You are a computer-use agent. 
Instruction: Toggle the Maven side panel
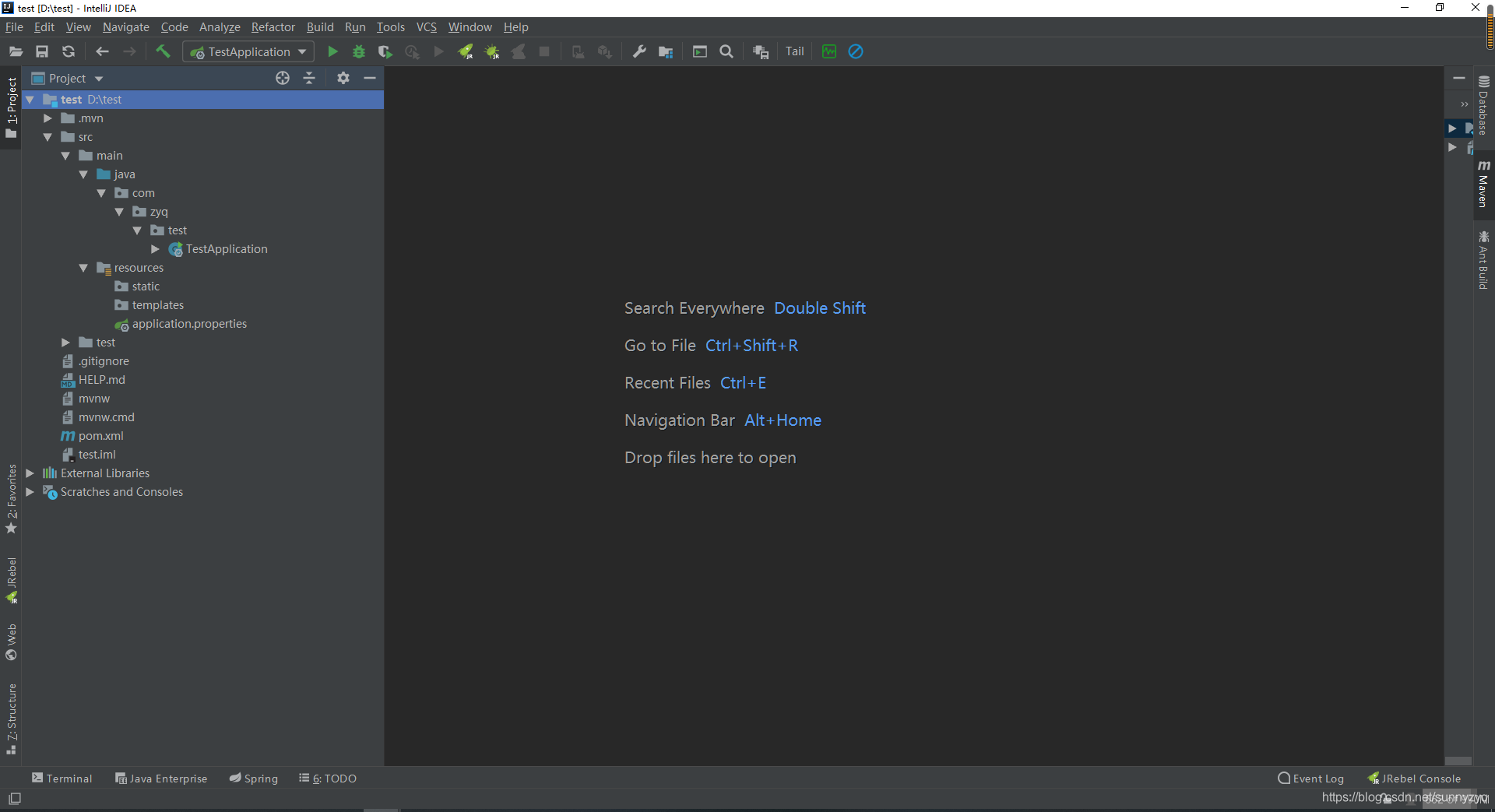coord(1483,185)
